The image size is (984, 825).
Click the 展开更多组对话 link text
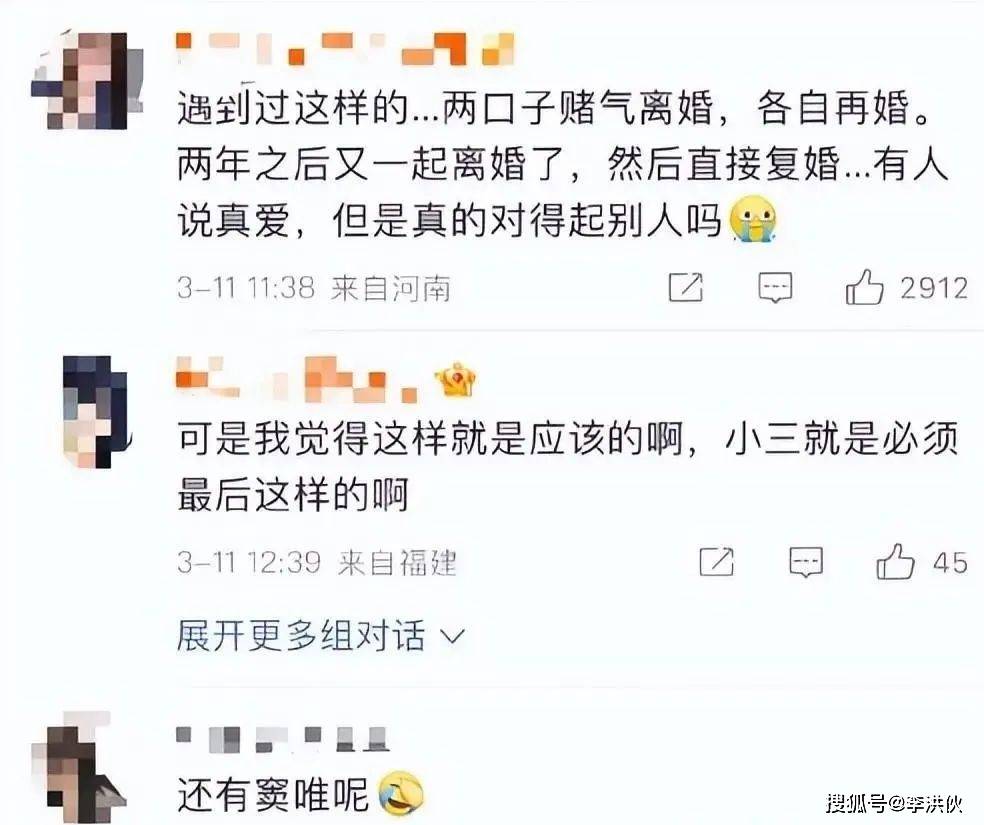click(x=301, y=635)
